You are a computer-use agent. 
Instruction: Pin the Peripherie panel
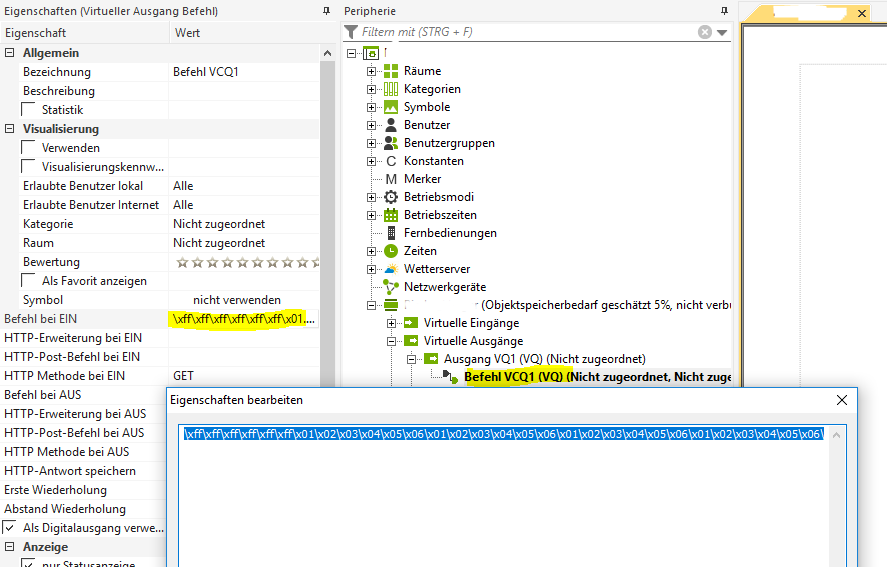724,11
